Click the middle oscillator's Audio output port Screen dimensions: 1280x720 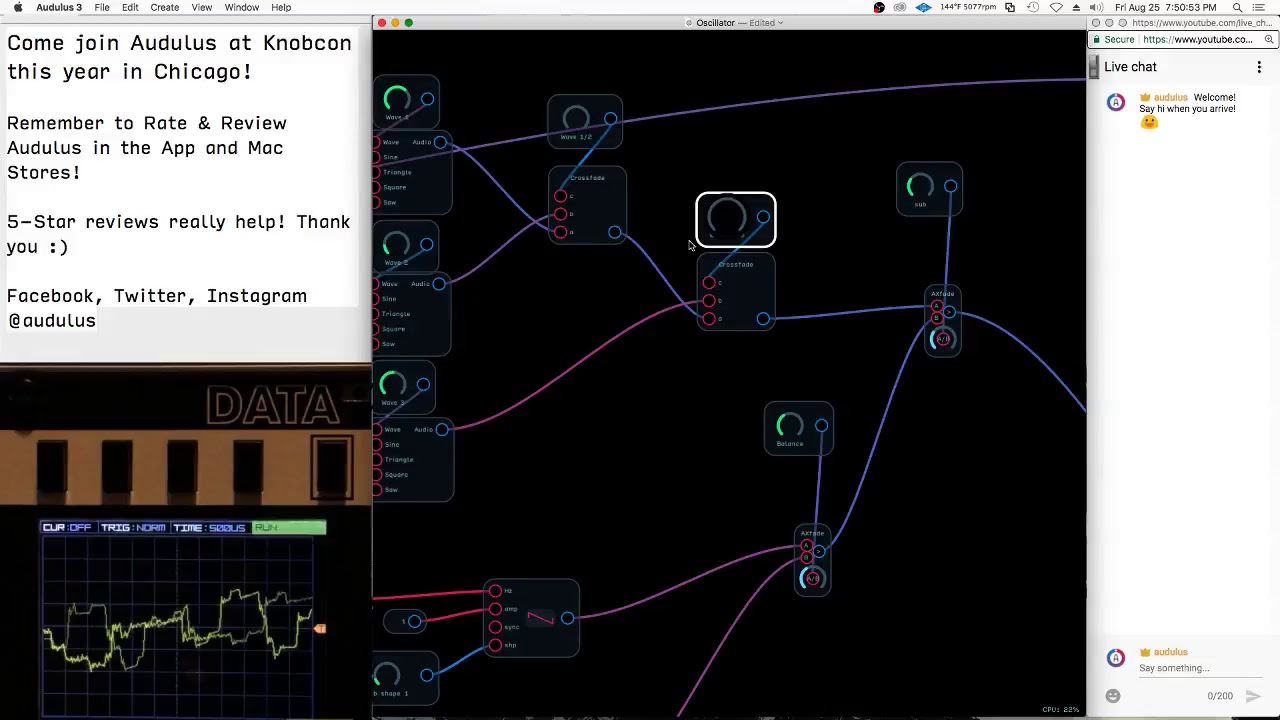439,284
